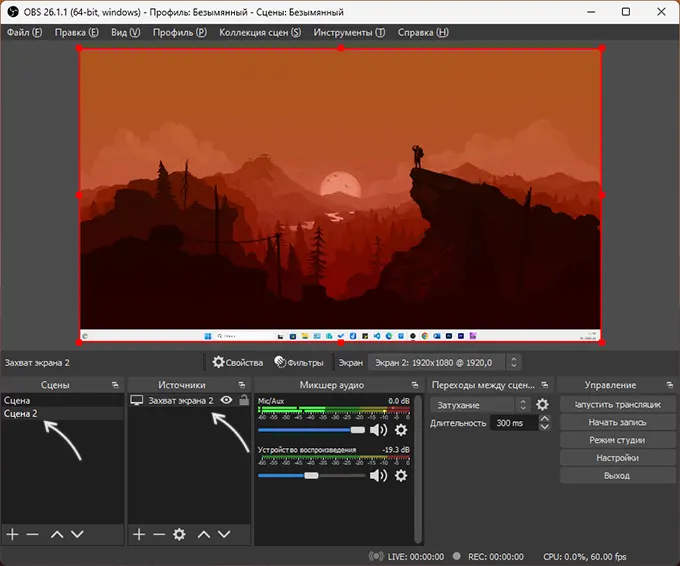Open Настройки from the Управление panel
The image size is (680, 566).
pyautogui.click(x=616, y=458)
